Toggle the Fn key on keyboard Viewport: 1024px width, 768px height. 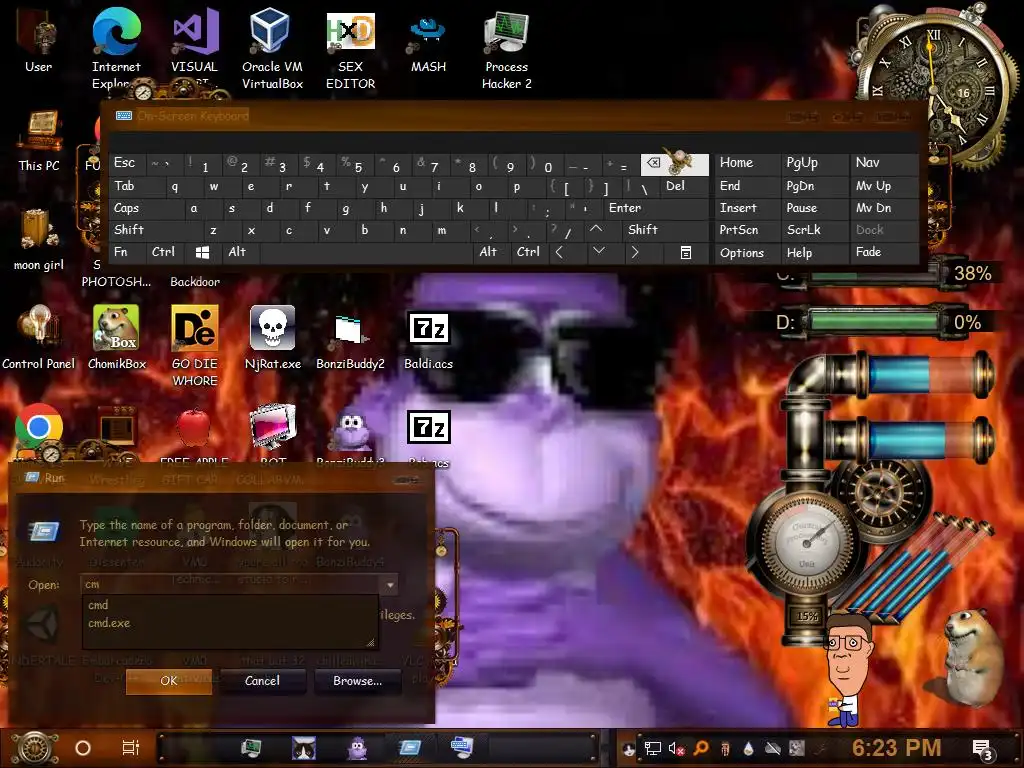[128, 252]
